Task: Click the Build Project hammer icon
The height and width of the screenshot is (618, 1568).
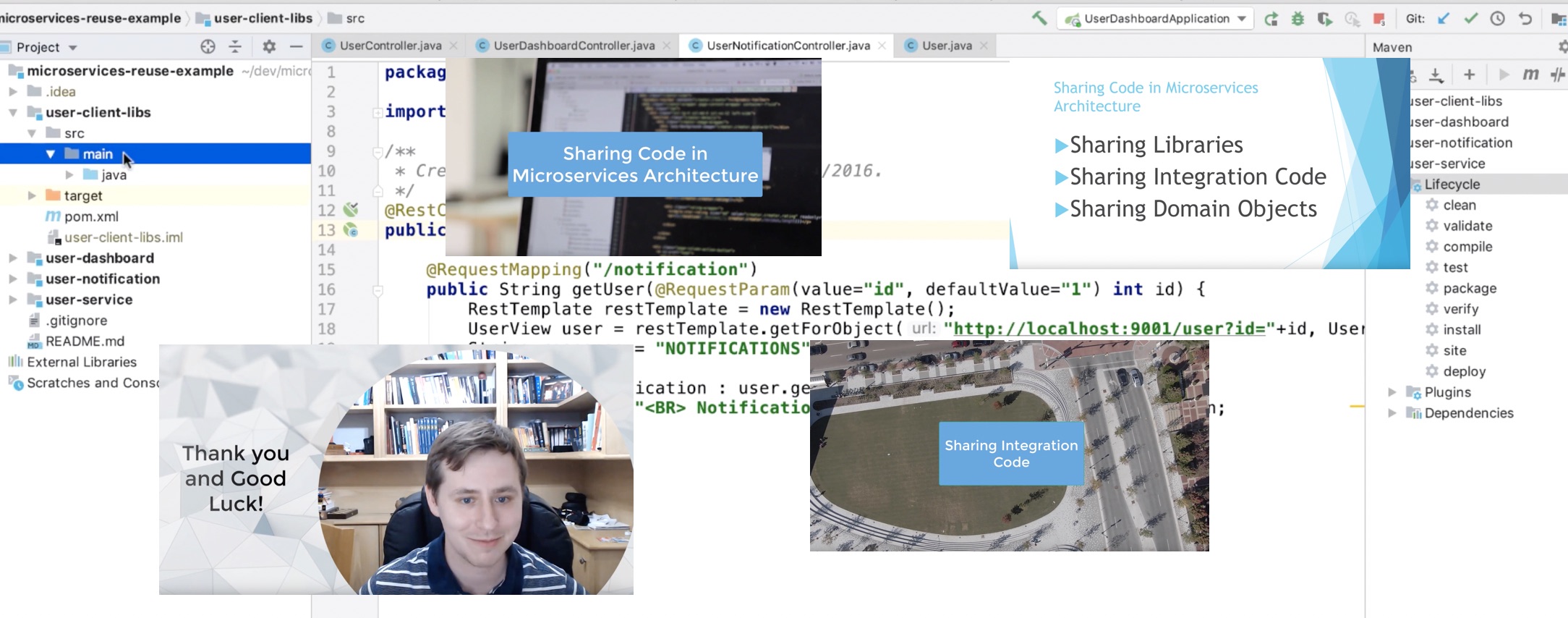Action: click(x=1039, y=18)
